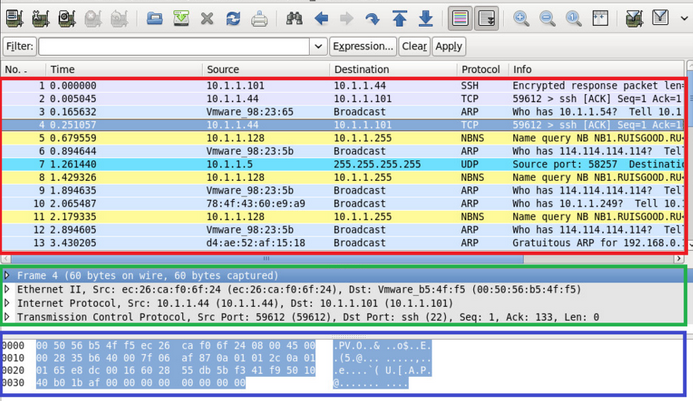Click the Resize all columns icon
Screen dimensions: 693x401
[x=600, y=19]
